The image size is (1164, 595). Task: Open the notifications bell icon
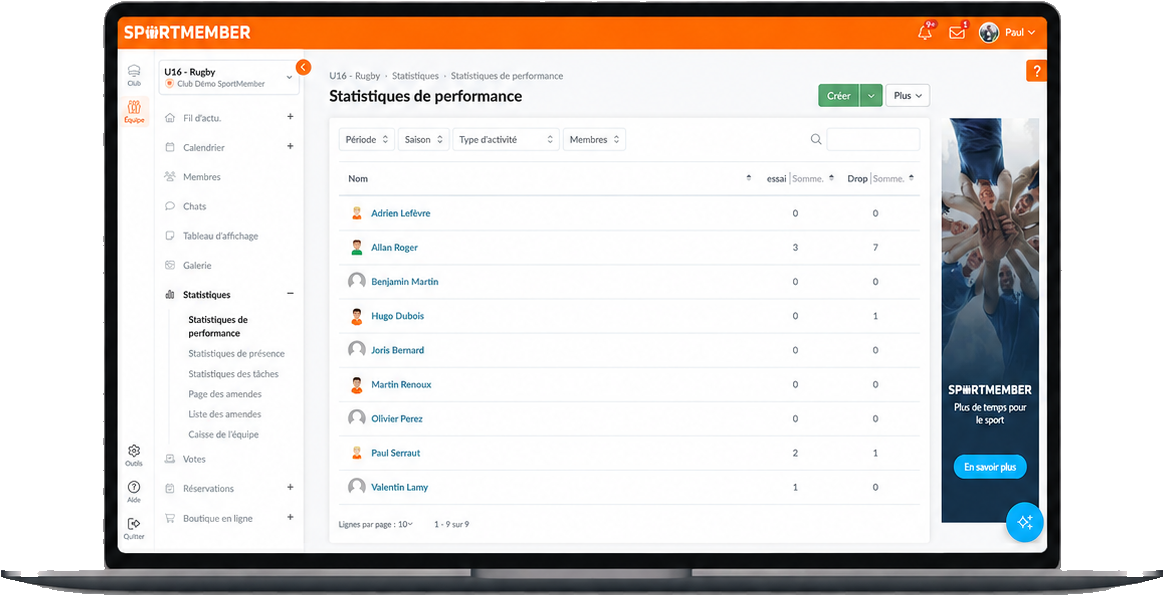tap(925, 33)
